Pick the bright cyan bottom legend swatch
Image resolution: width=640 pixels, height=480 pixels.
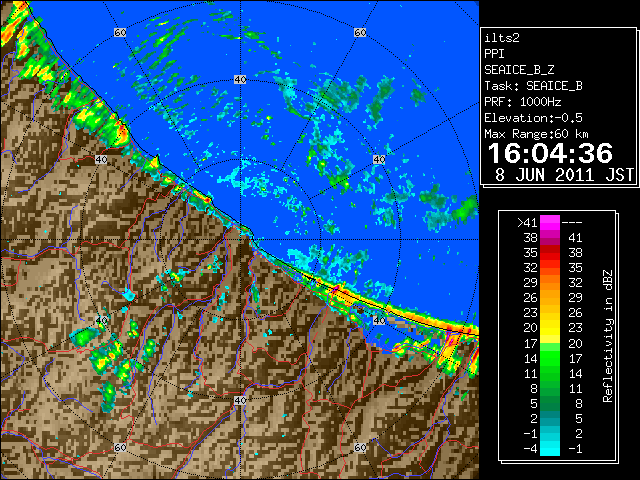click(549, 449)
